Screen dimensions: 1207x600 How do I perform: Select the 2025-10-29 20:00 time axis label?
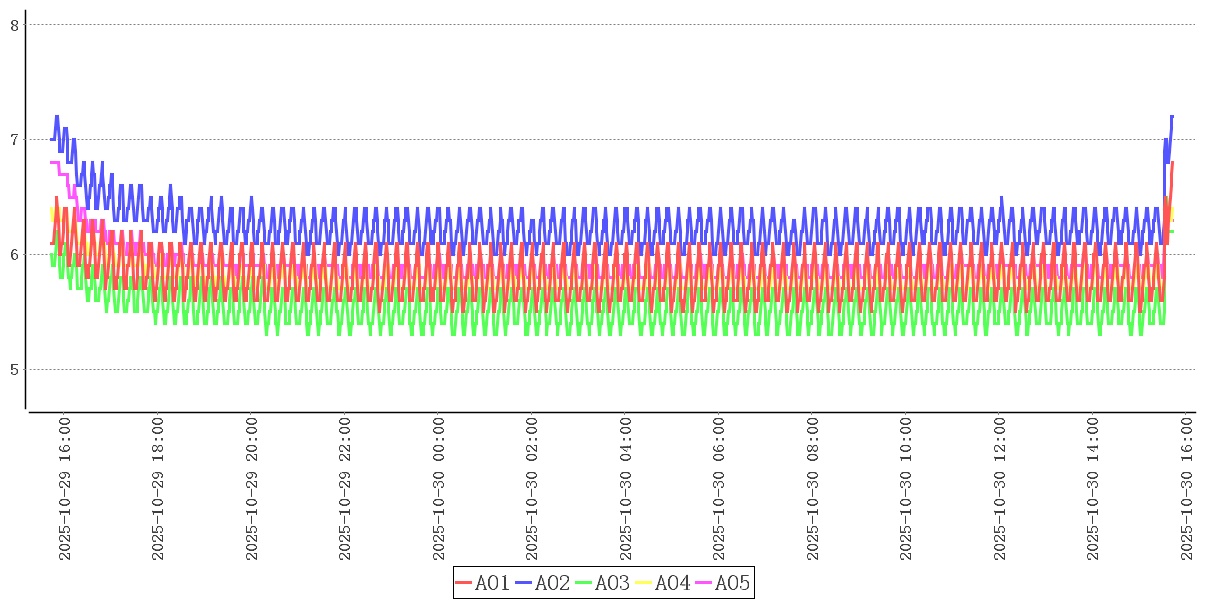(x=252, y=489)
